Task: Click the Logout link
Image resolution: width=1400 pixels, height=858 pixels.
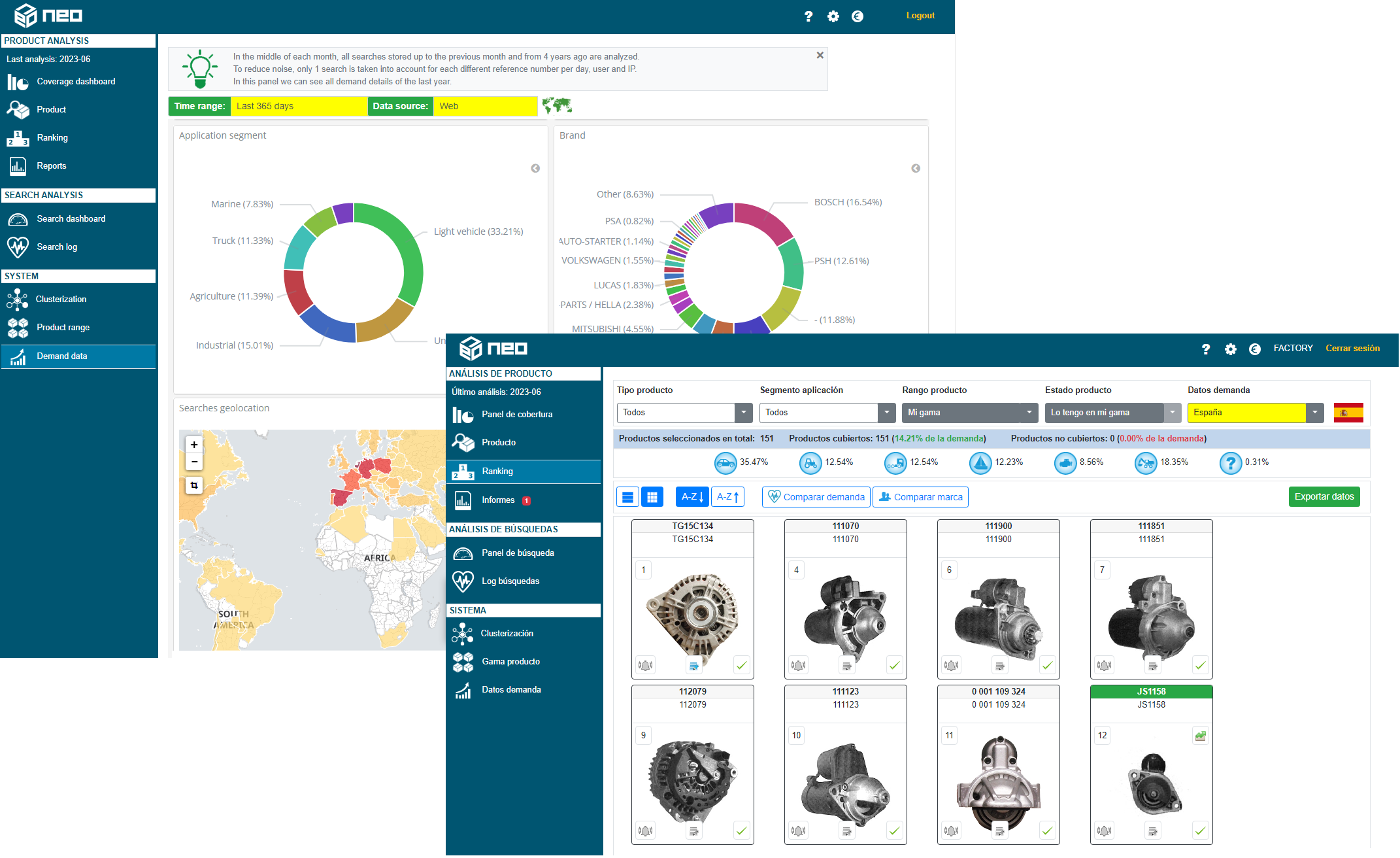Action: pyautogui.click(x=920, y=16)
